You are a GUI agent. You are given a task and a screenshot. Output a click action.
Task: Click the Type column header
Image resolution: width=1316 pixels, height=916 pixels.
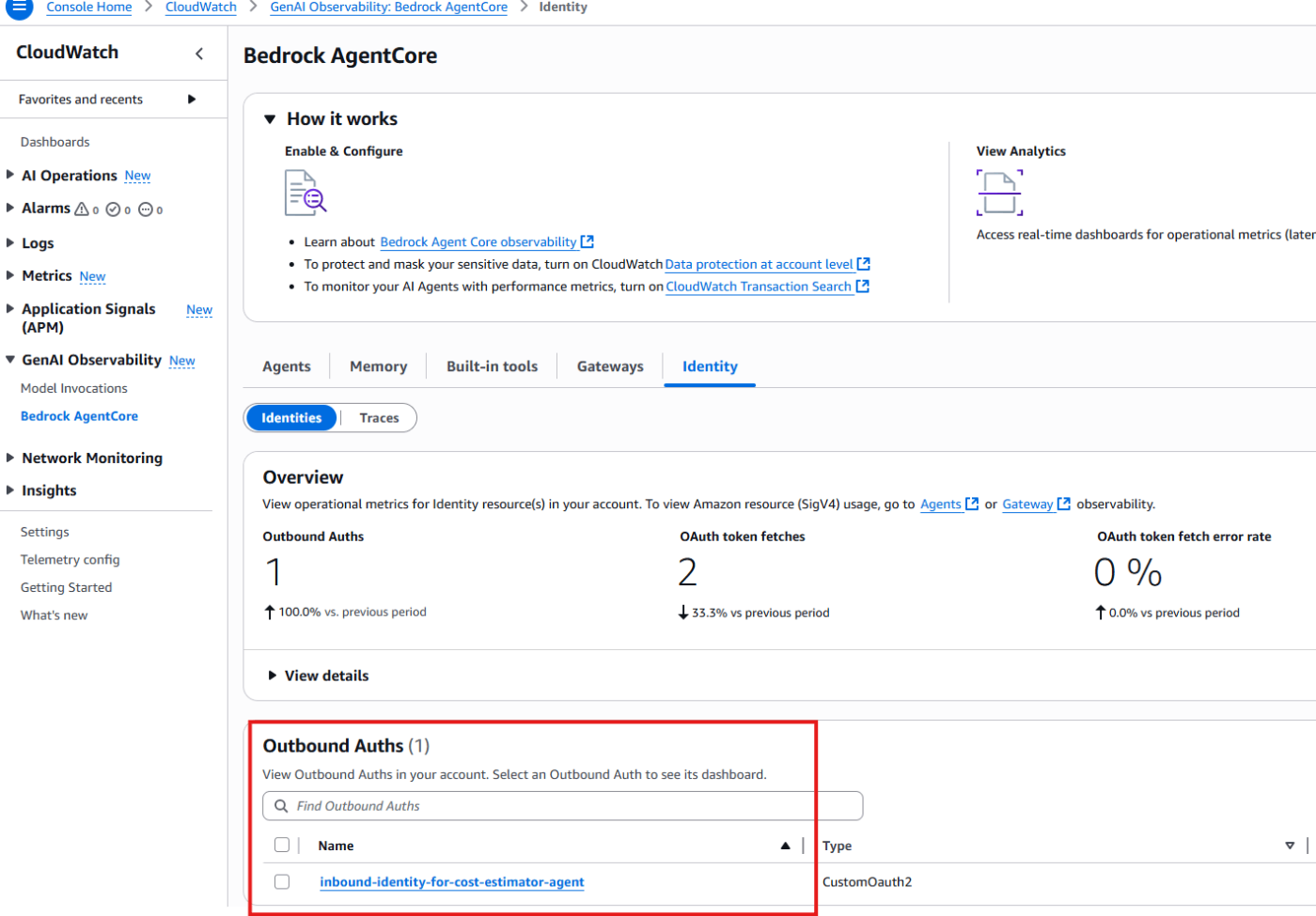click(x=837, y=846)
